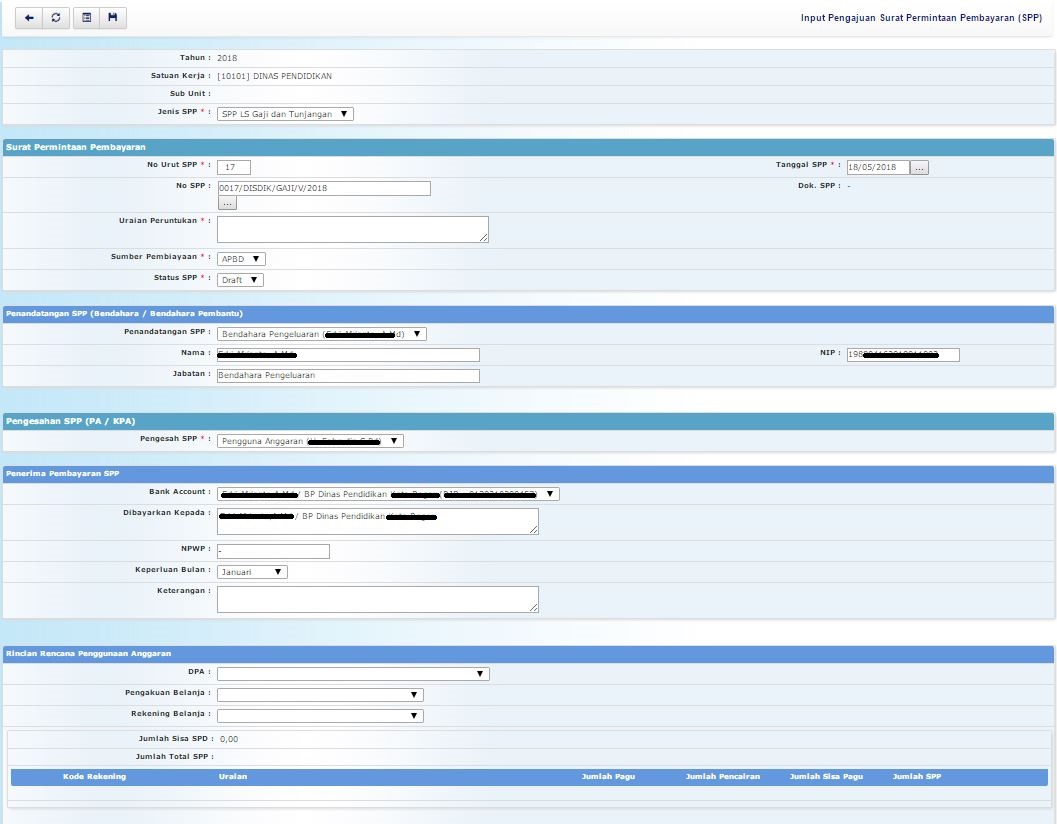The width and height of the screenshot is (1057, 824).
Task: Expand the Jenis SPP dropdown
Action: click(x=285, y=114)
